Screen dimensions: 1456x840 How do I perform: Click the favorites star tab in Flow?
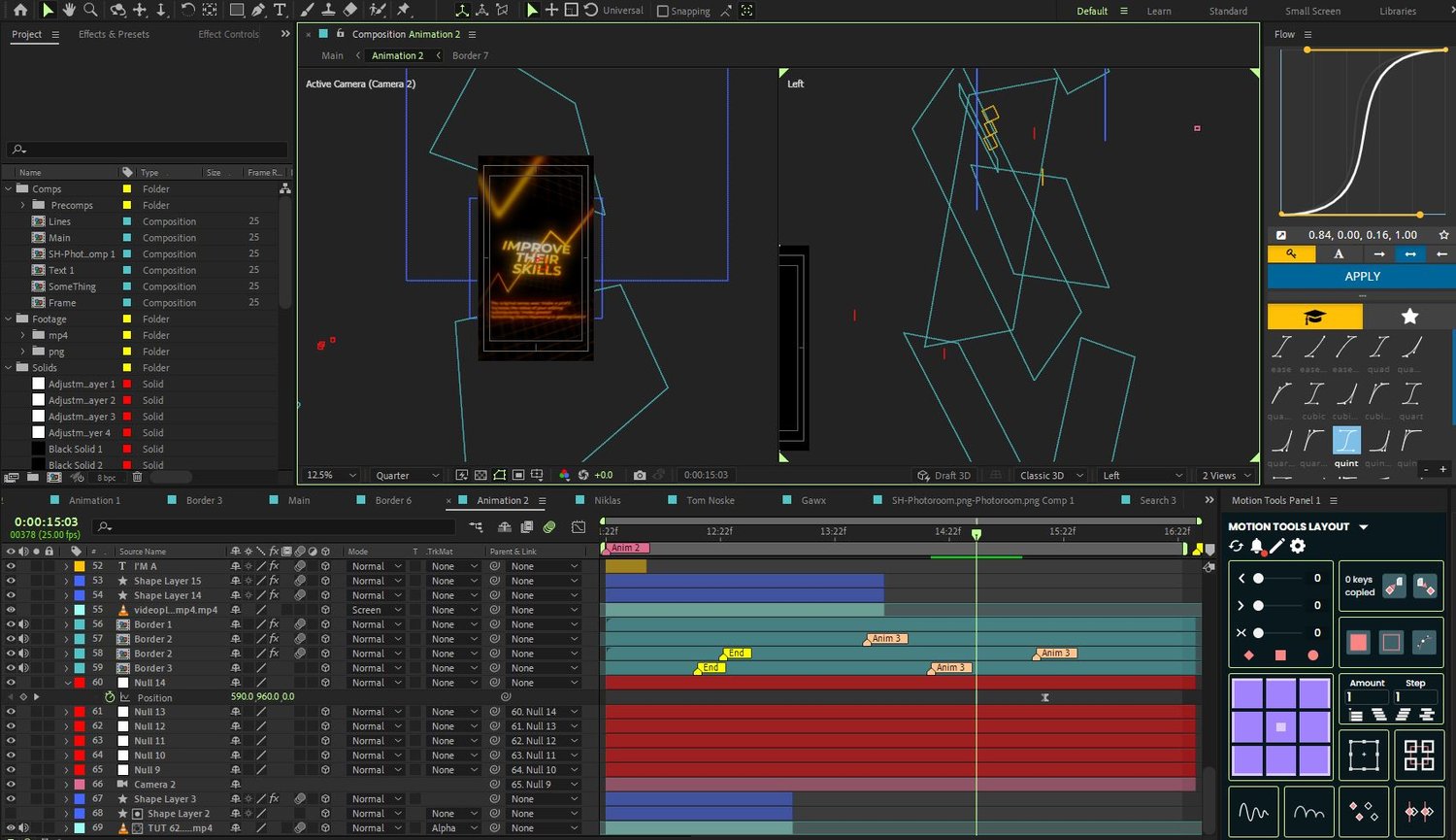point(1409,317)
